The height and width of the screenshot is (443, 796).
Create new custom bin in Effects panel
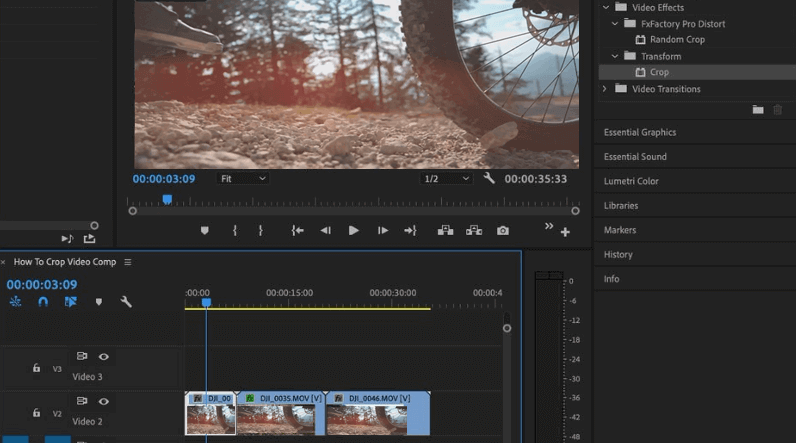[x=758, y=110]
